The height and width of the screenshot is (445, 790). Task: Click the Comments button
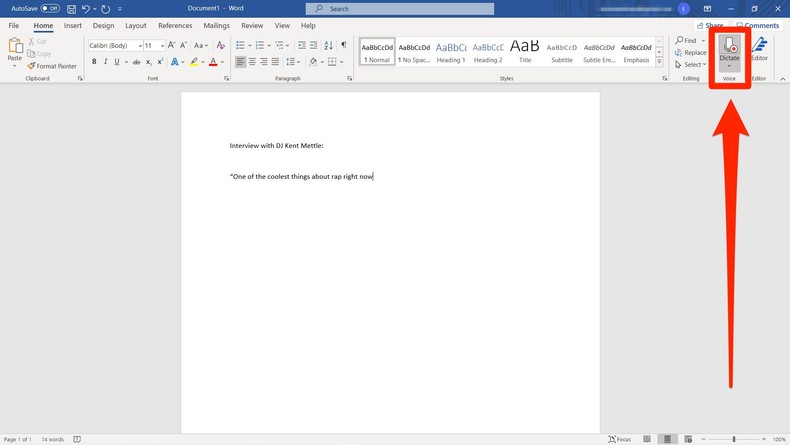(758, 26)
